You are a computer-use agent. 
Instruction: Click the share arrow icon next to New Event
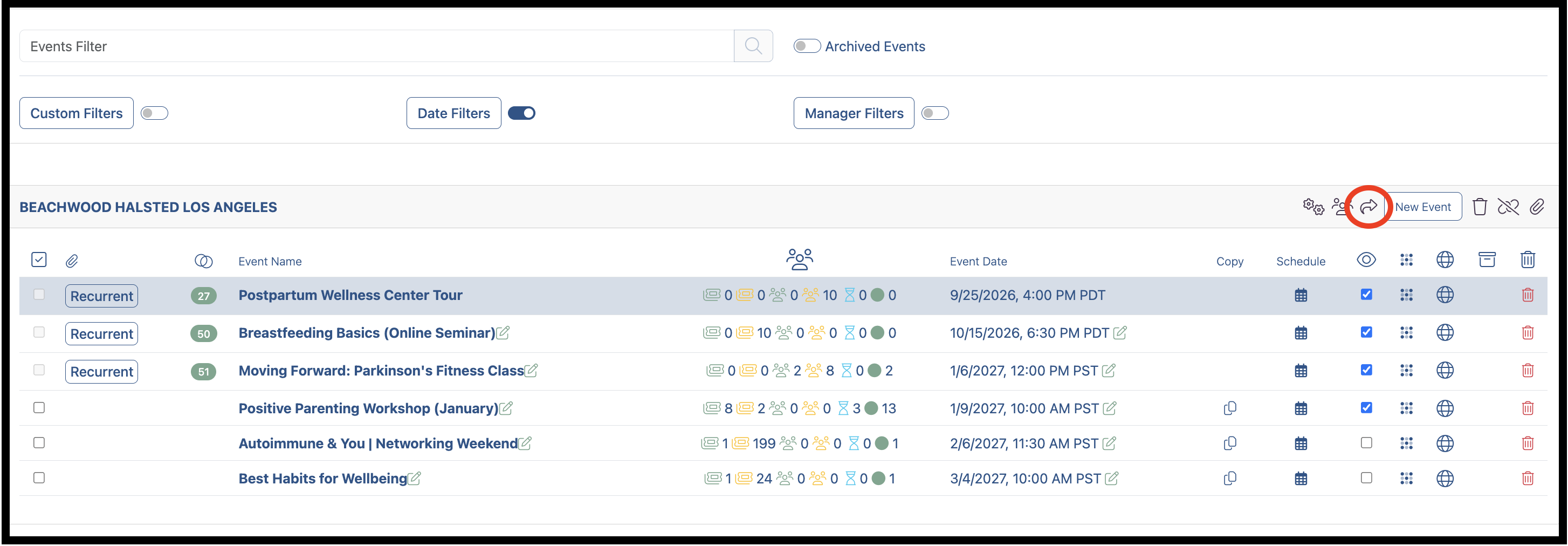click(x=1368, y=207)
